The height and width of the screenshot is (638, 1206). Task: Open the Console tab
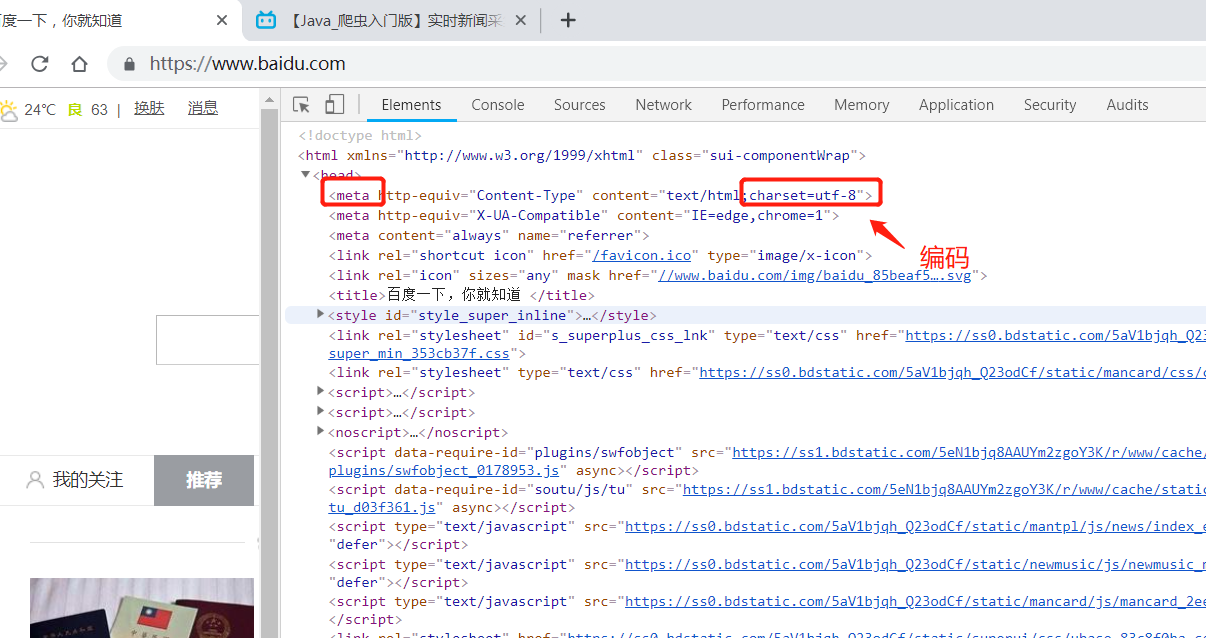498,105
